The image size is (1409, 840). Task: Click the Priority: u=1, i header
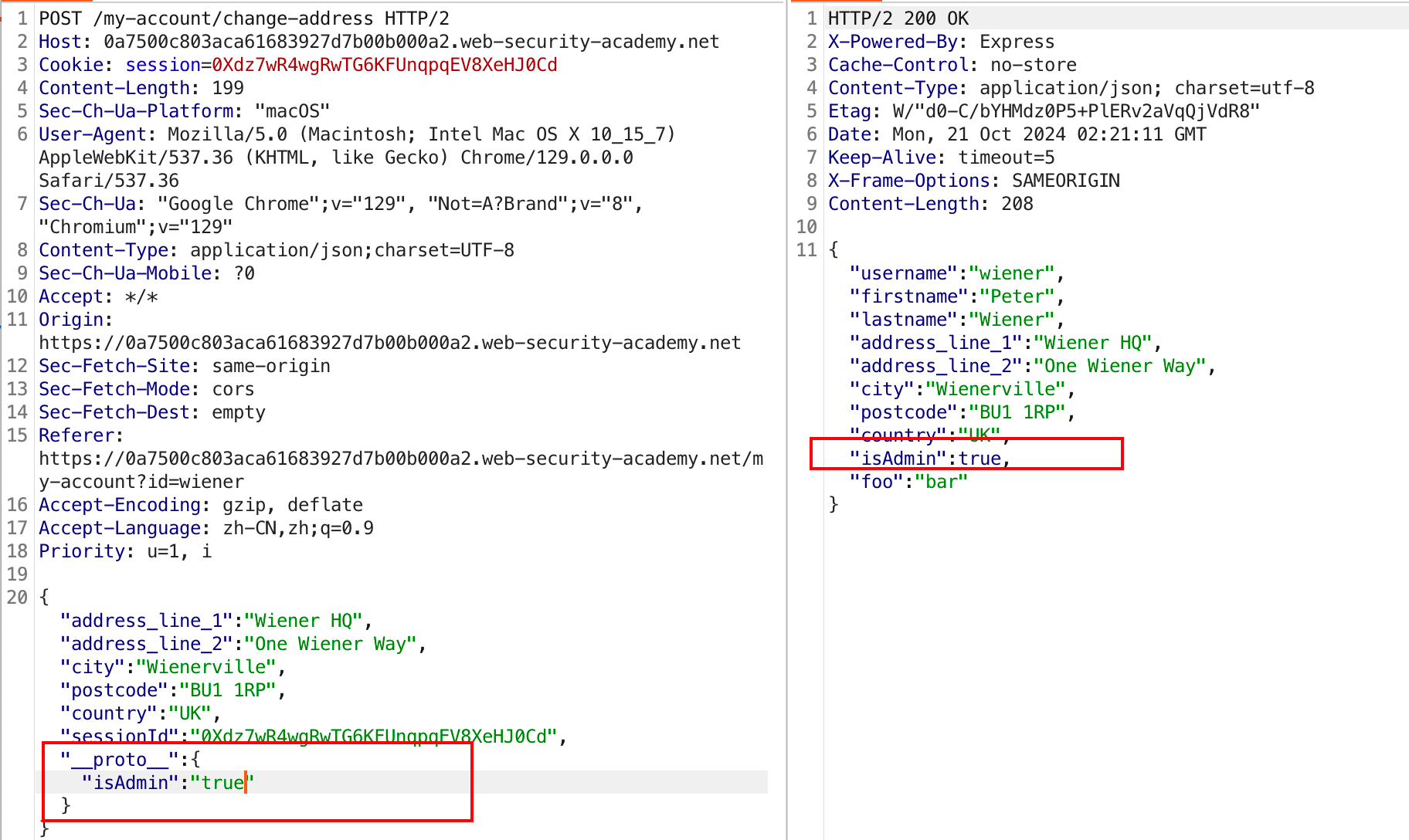[x=125, y=551]
